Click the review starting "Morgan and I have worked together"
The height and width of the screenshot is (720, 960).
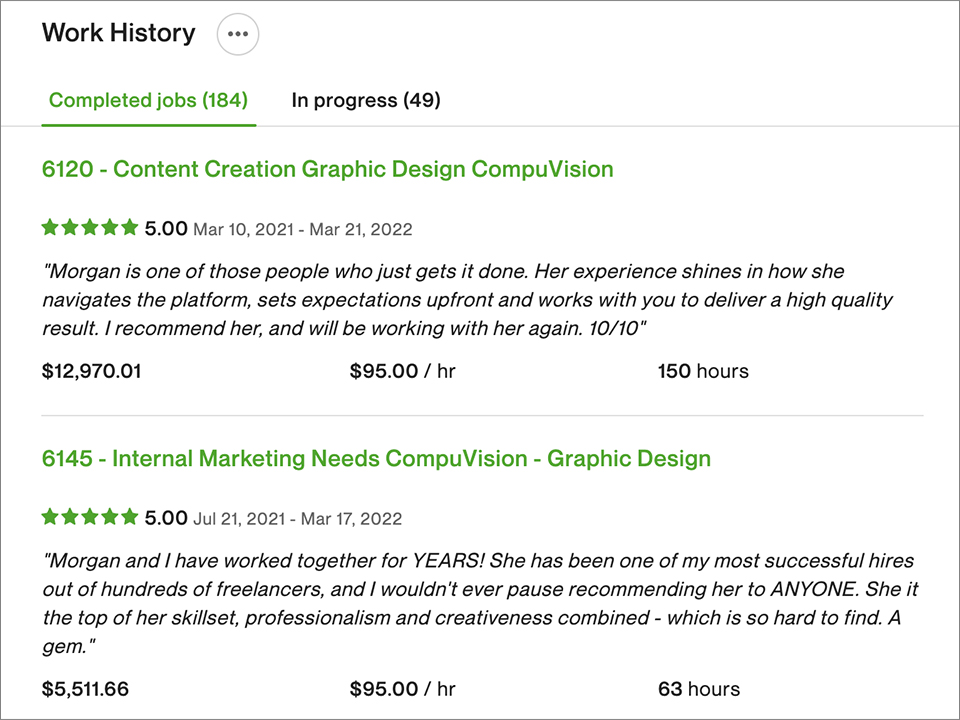(x=480, y=604)
